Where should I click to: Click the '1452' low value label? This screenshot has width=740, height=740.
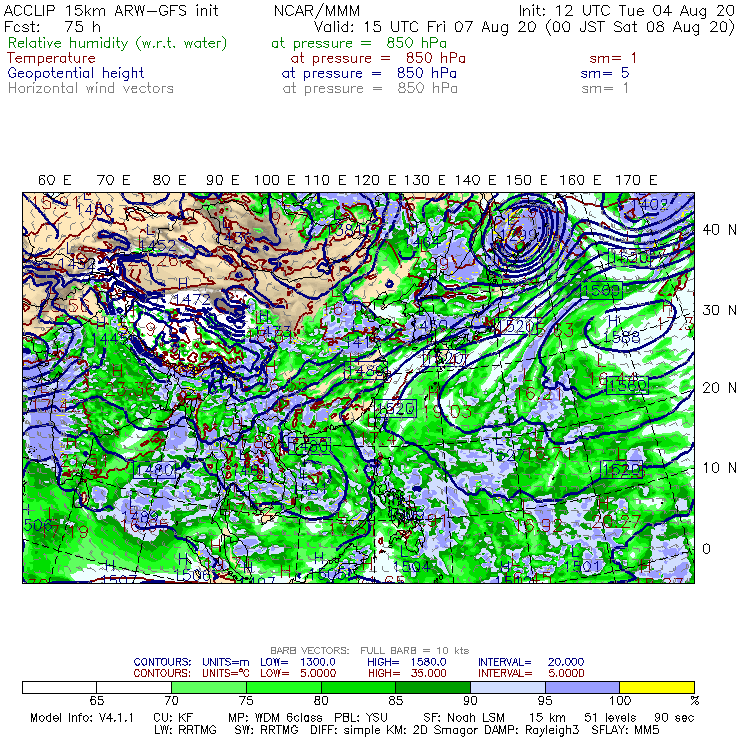click(158, 245)
